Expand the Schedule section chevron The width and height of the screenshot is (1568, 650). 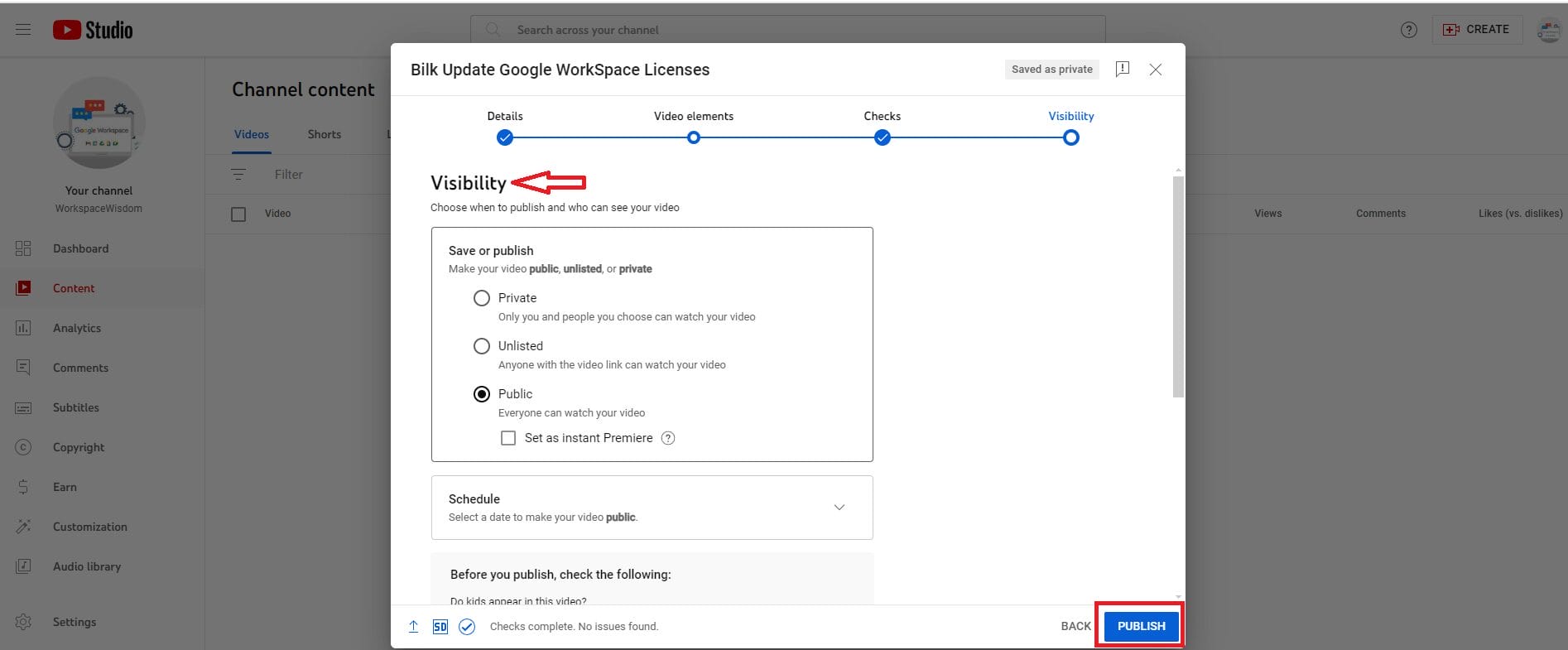coord(839,508)
